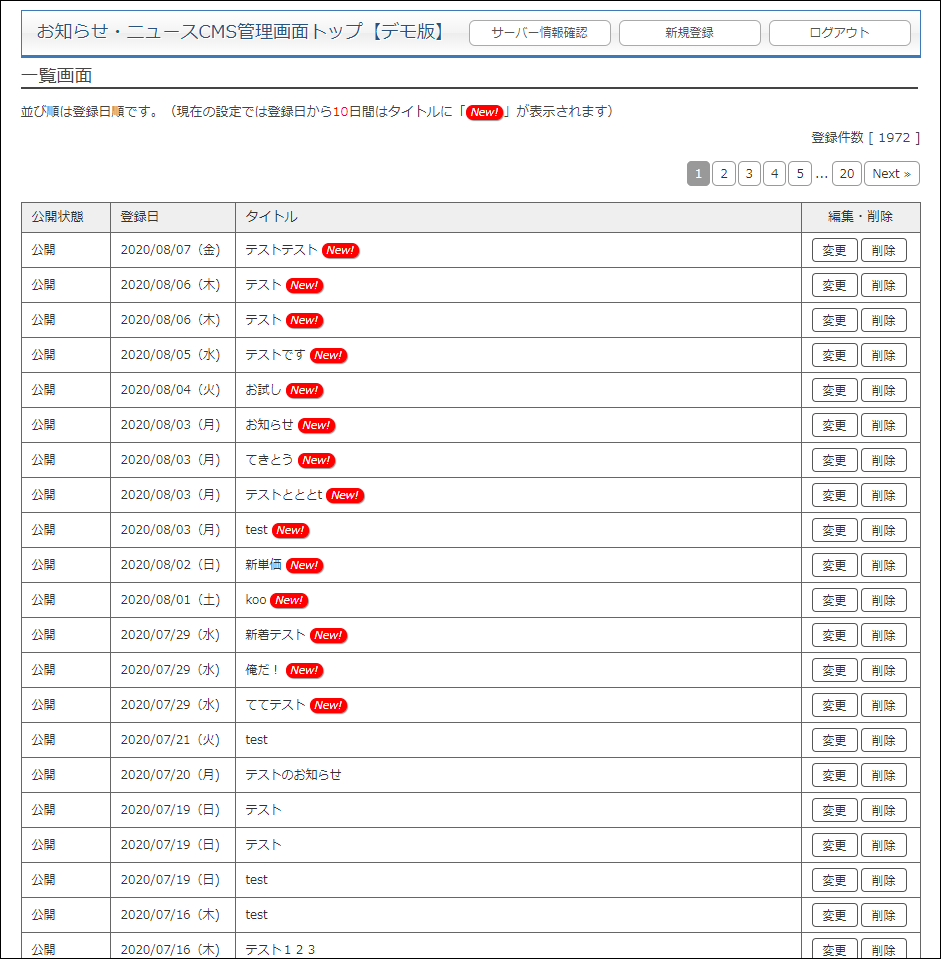The image size is (941, 959).
Task: Select page 5 in the pager
Action: [798, 173]
